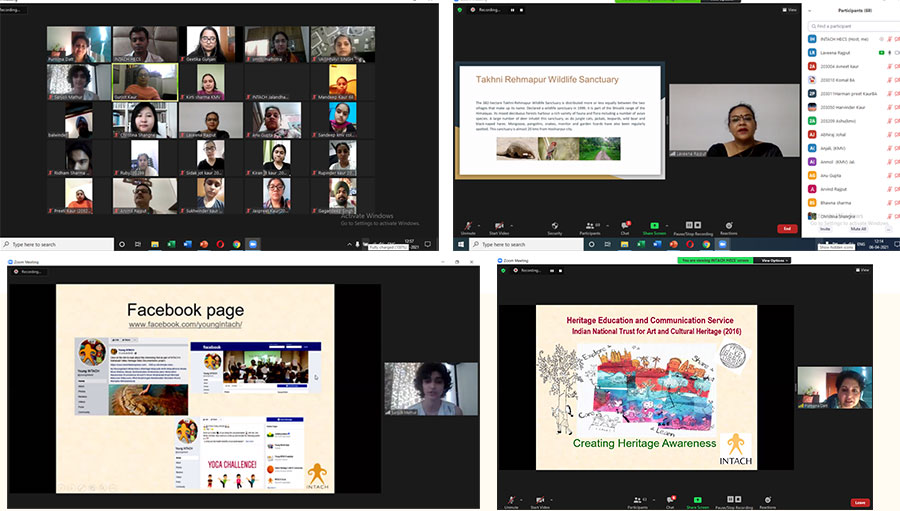900x511 pixels.
Task: Start Video in the Heritage Awareness Zoom window
Action: coord(540,502)
